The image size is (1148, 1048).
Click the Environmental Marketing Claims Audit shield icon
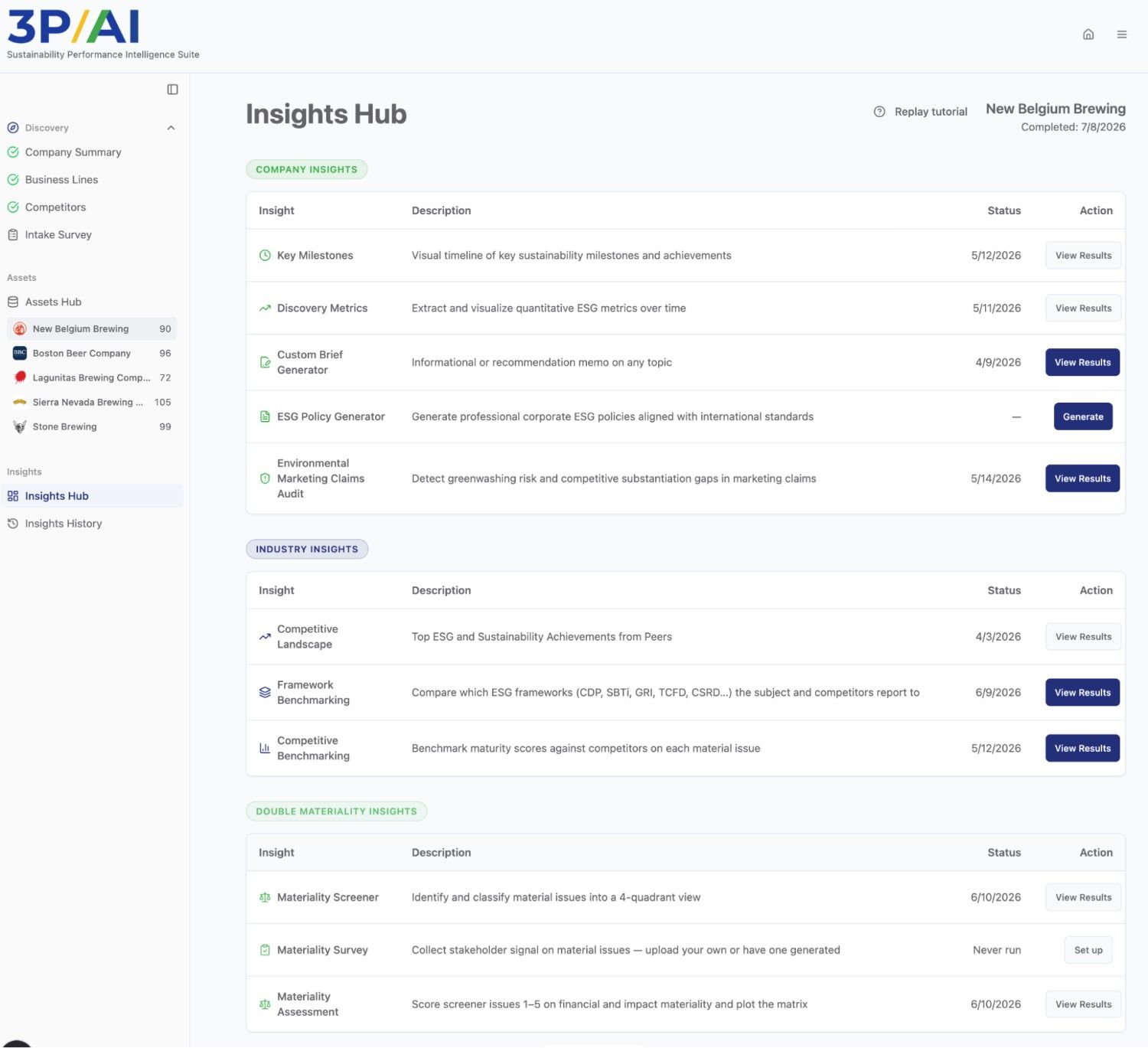pos(265,479)
